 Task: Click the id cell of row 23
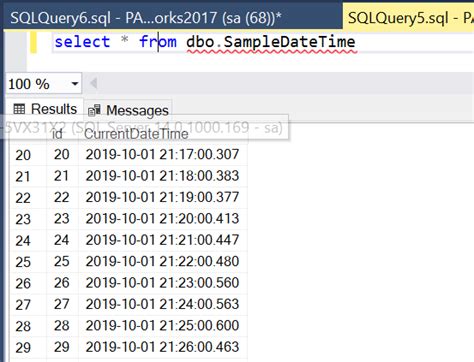coord(62,218)
